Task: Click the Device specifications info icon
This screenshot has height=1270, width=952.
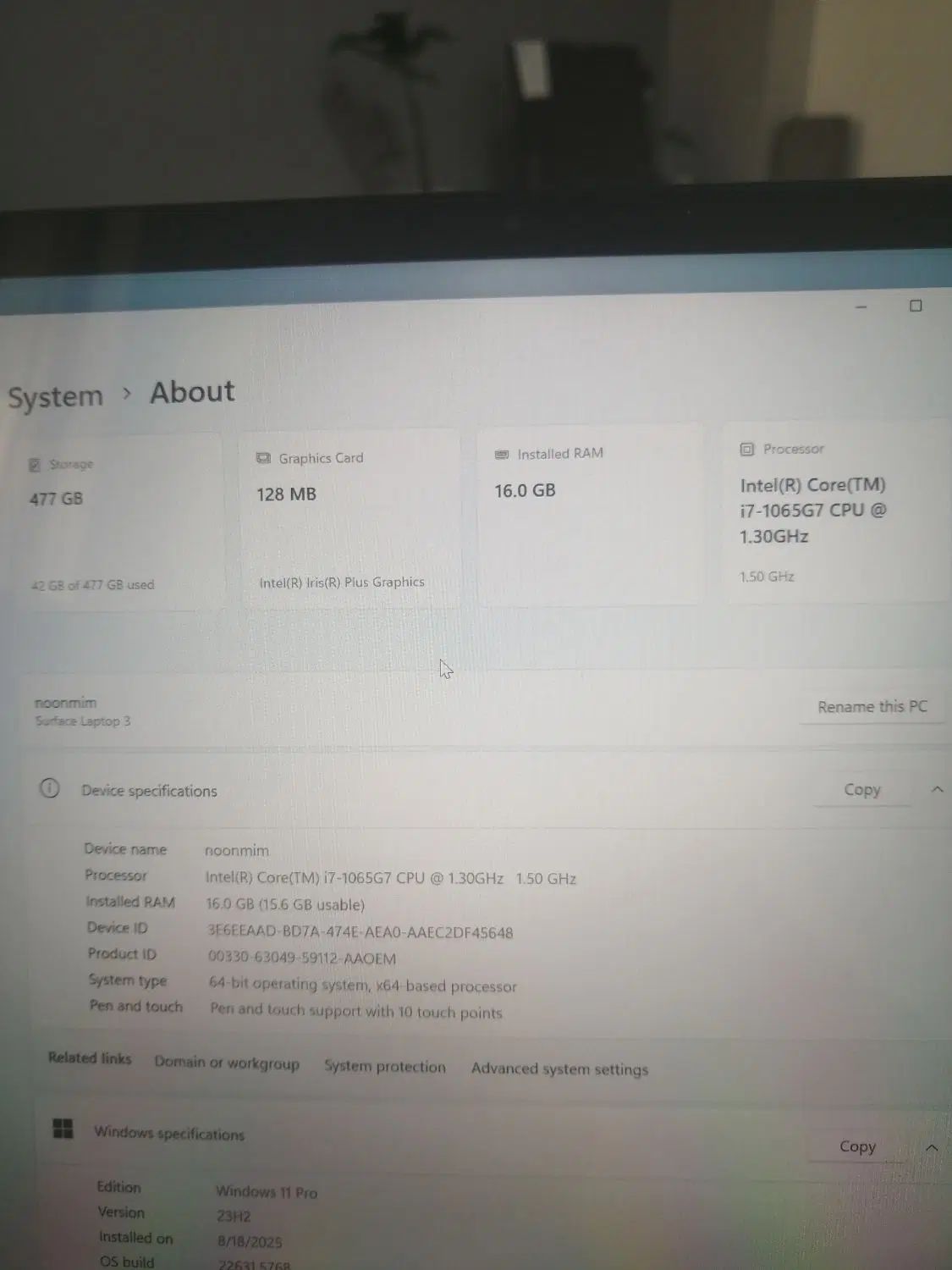Action: point(50,789)
